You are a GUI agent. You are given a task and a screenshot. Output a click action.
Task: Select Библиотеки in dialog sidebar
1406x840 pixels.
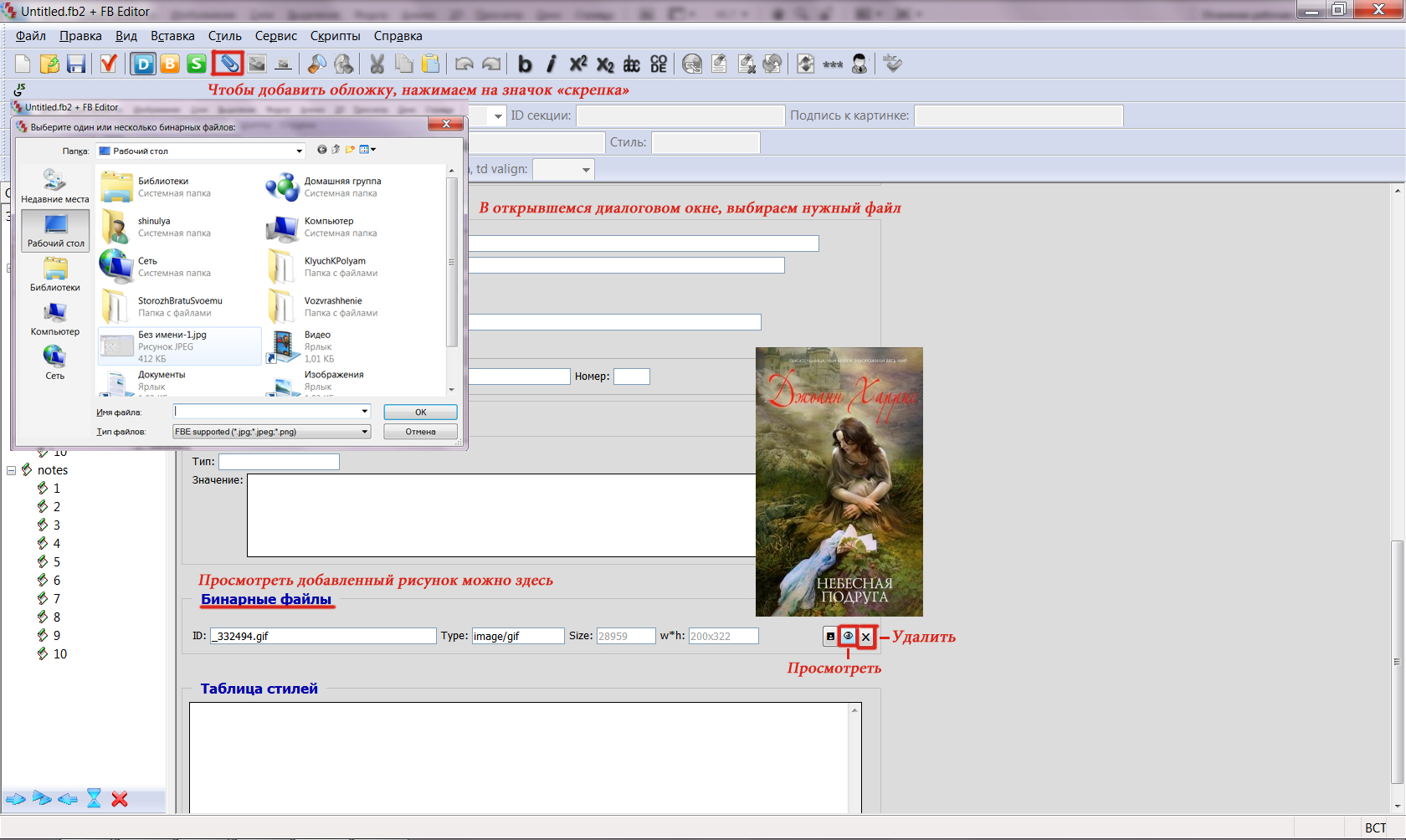click(55, 274)
